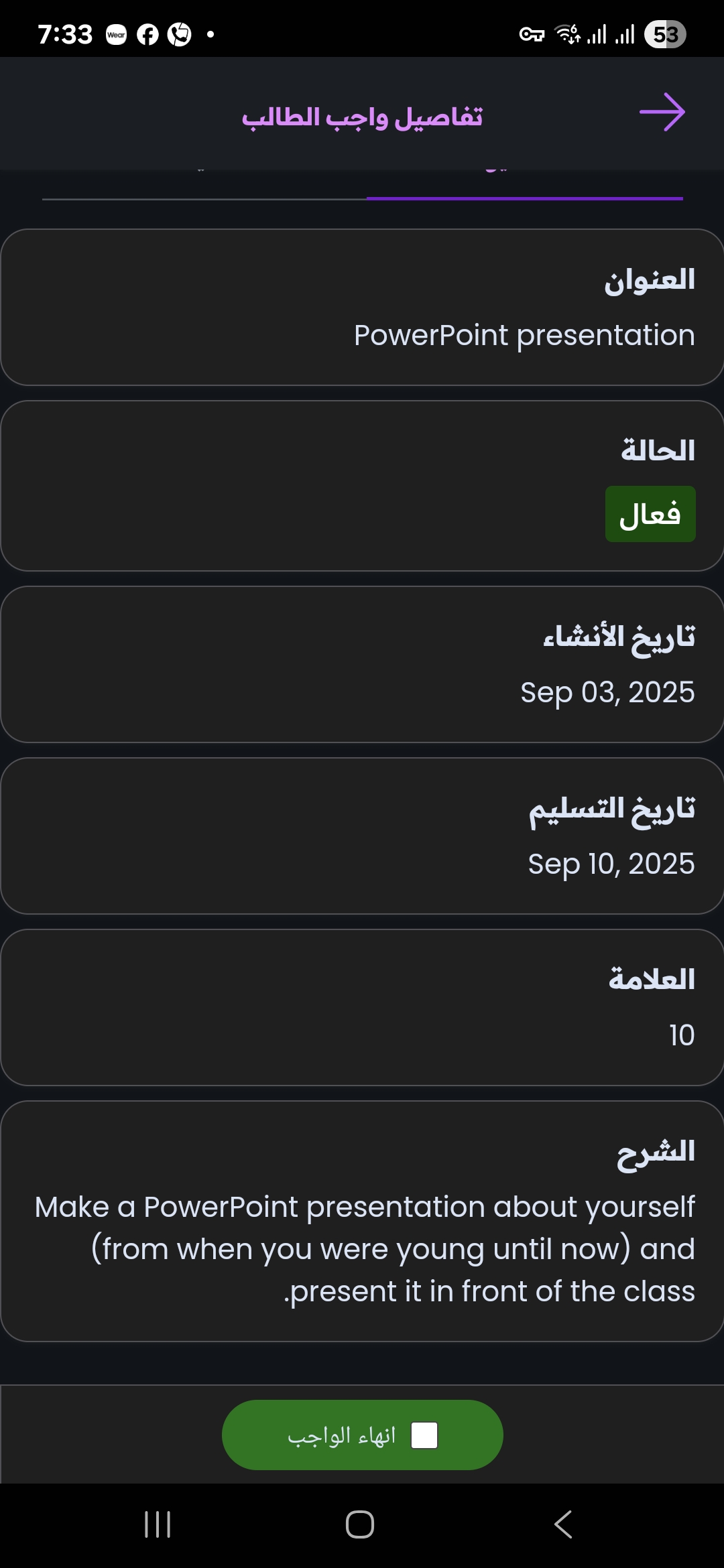The width and height of the screenshot is (724, 1568).
Task: Tap the purple arrow in the header
Action: tap(662, 113)
